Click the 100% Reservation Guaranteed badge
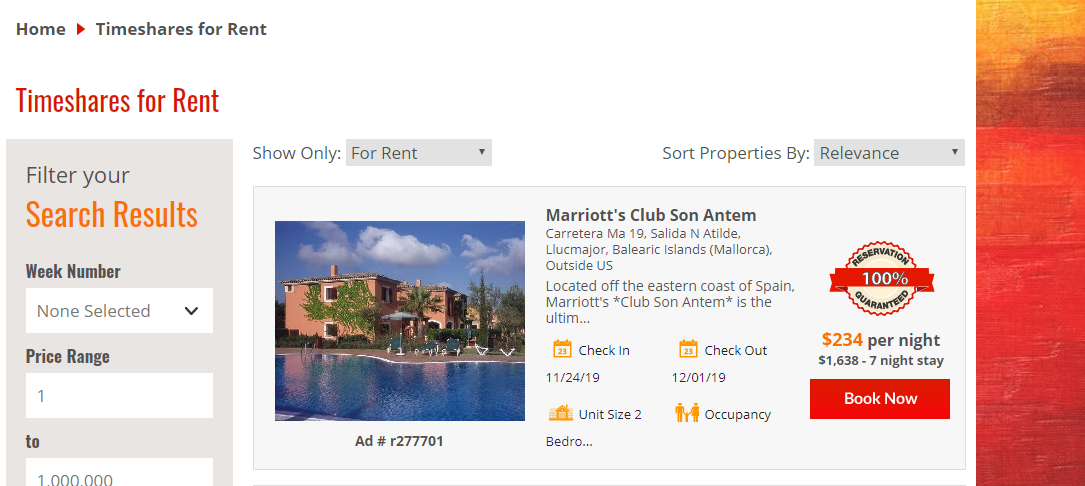The image size is (1085, 486). [x=881, y=279]
